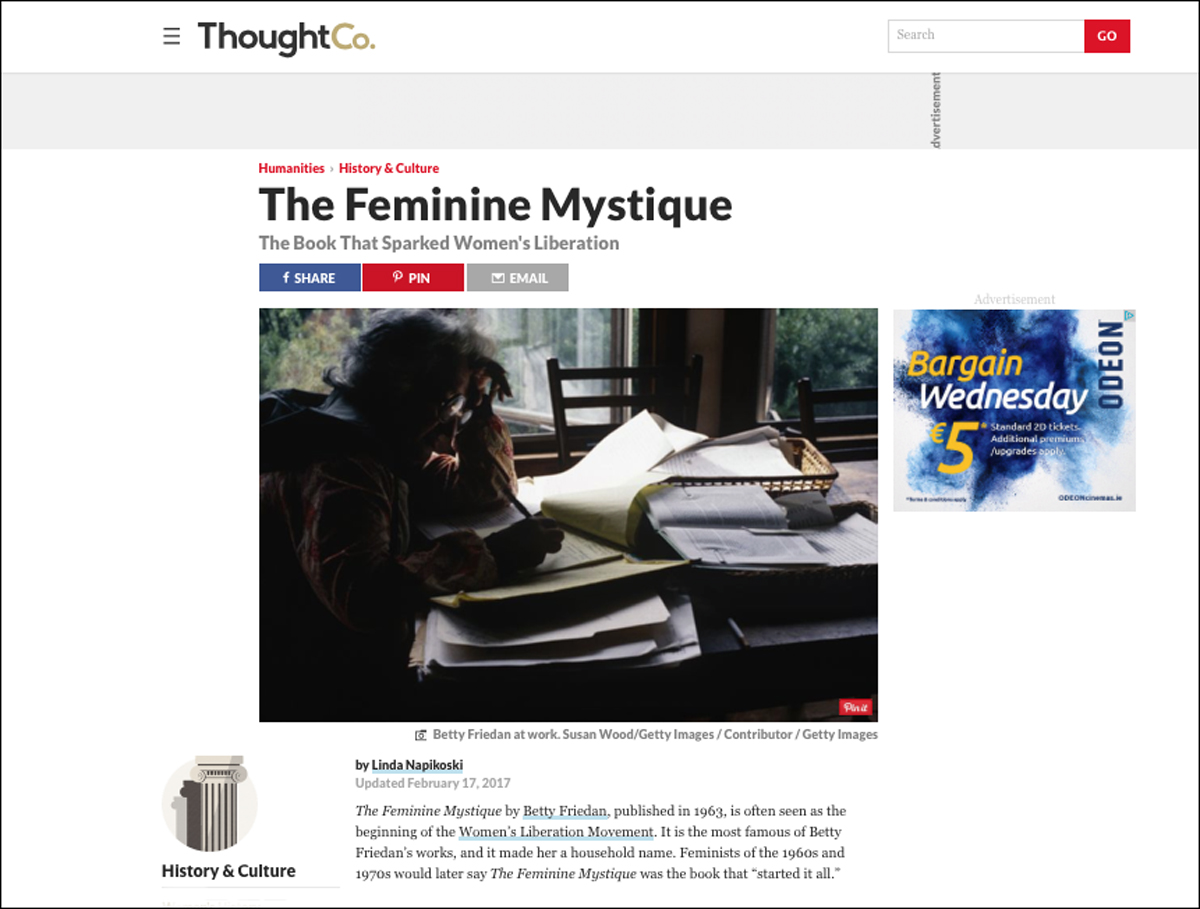Viewport: 1200px width, 909px height.
Task: Click the Pin it badge on photo
Action: coord(856,707)
